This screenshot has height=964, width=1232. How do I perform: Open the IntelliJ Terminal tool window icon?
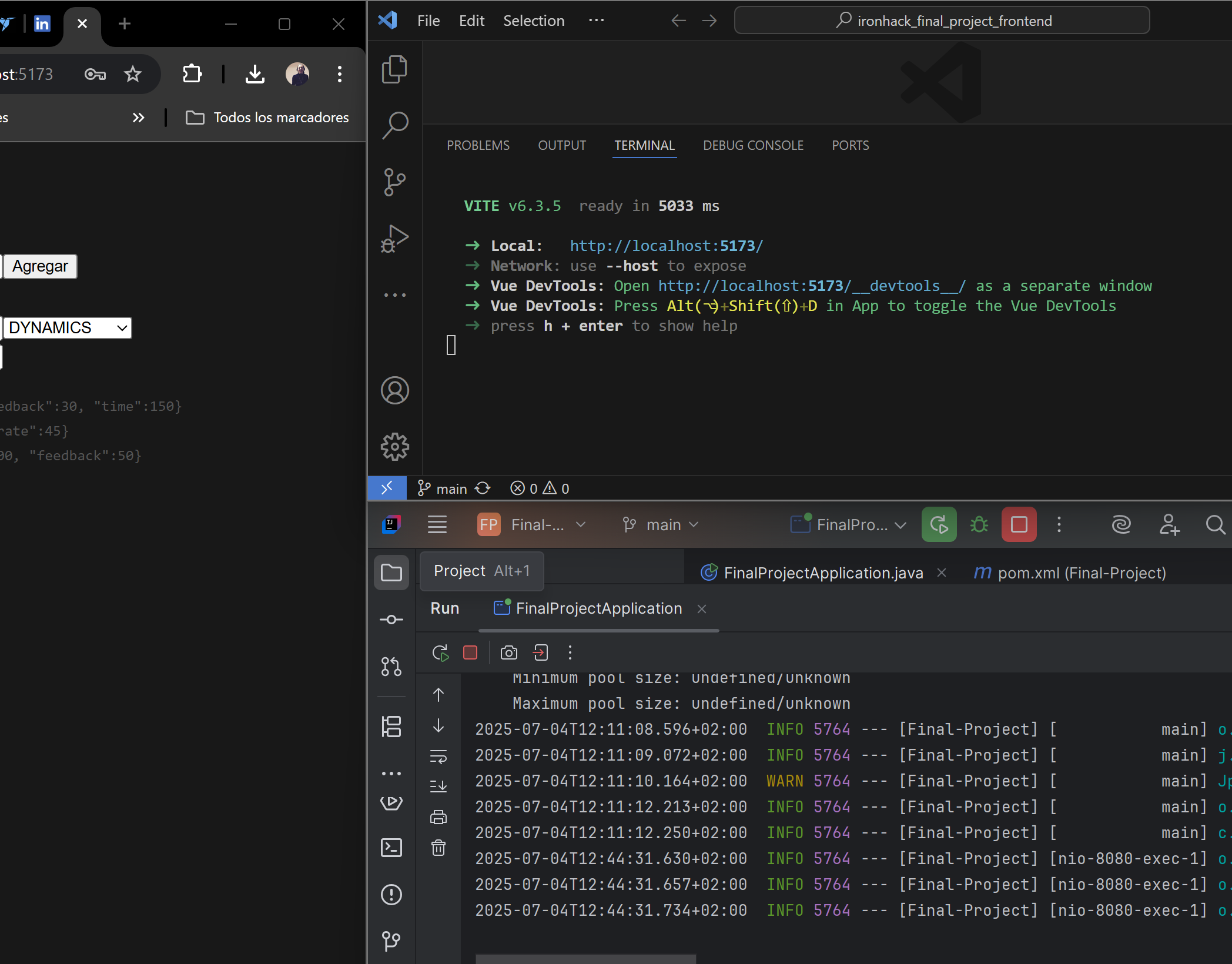[x=391, y=848]
